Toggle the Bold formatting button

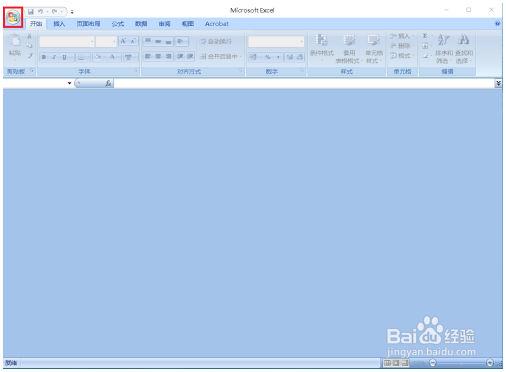(44, 57)
